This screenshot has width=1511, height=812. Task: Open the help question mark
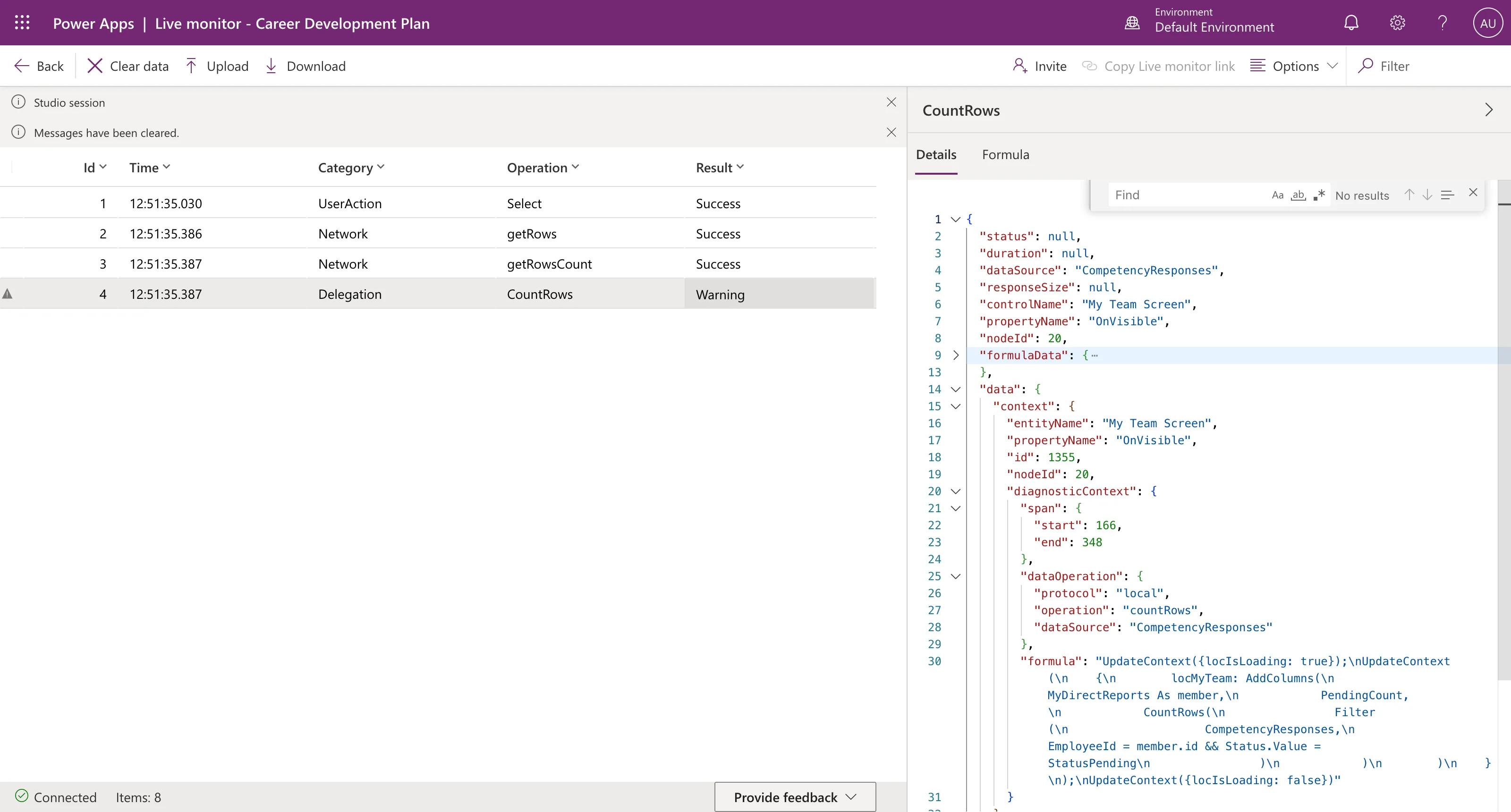(1443, 23)
